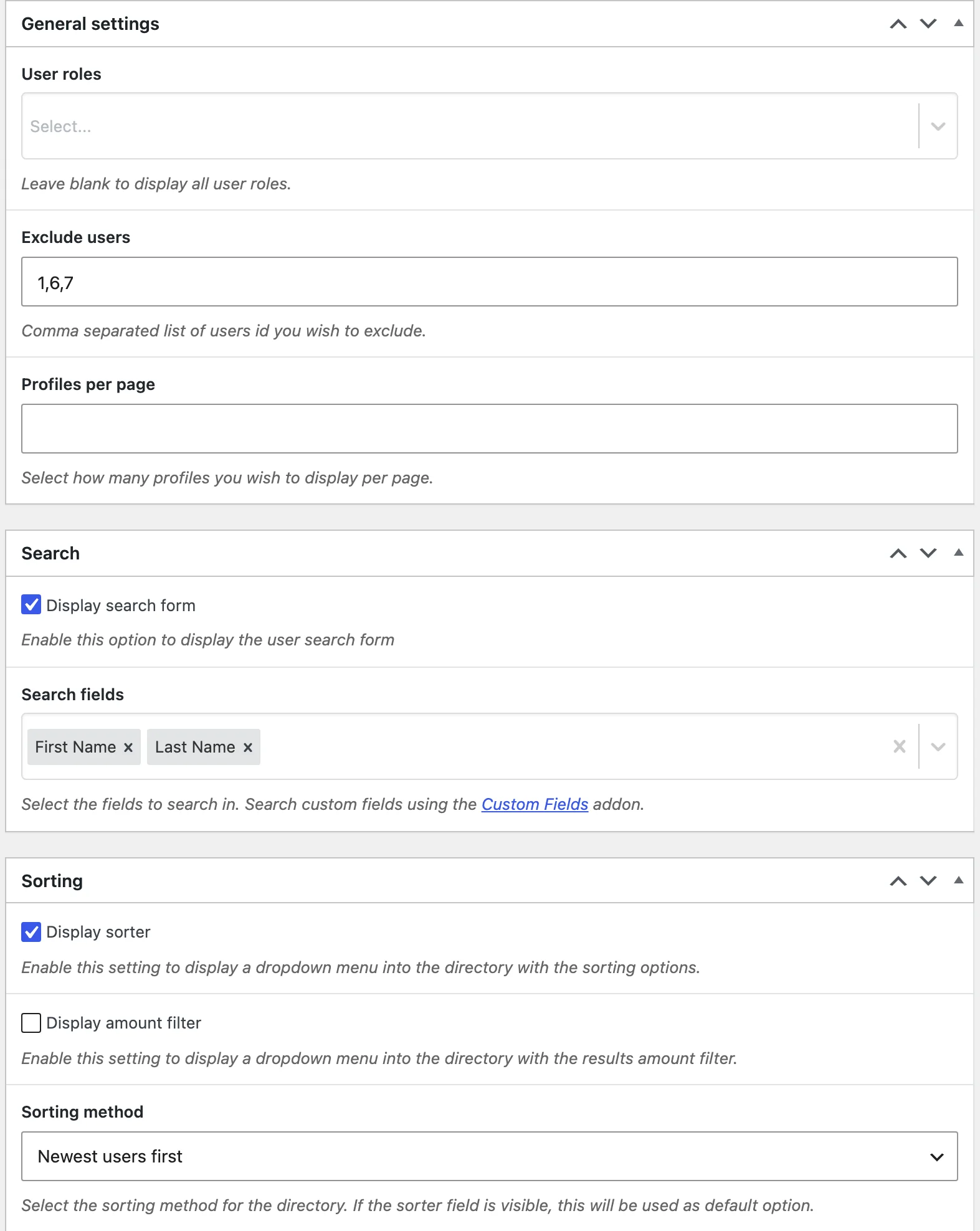Remove First Name search field tag
The height and width of the screenshot is (1231, 980).
coord(128,748)
